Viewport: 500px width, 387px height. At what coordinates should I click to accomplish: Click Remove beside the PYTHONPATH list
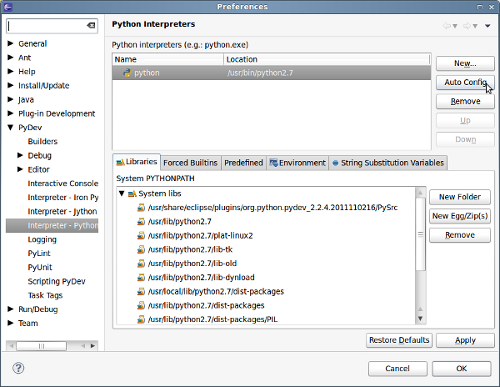(460, 235)
